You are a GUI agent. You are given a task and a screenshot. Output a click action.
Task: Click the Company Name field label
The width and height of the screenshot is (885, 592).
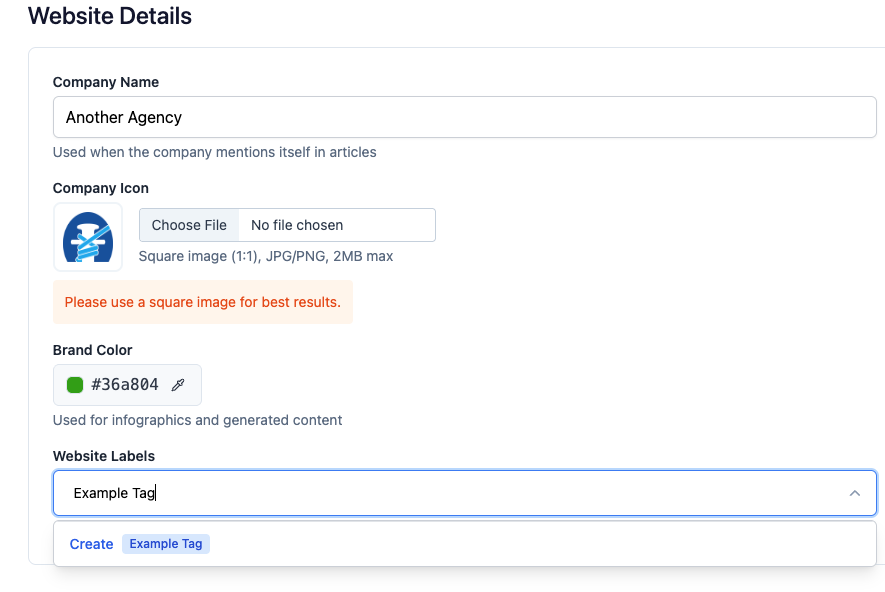106,82
